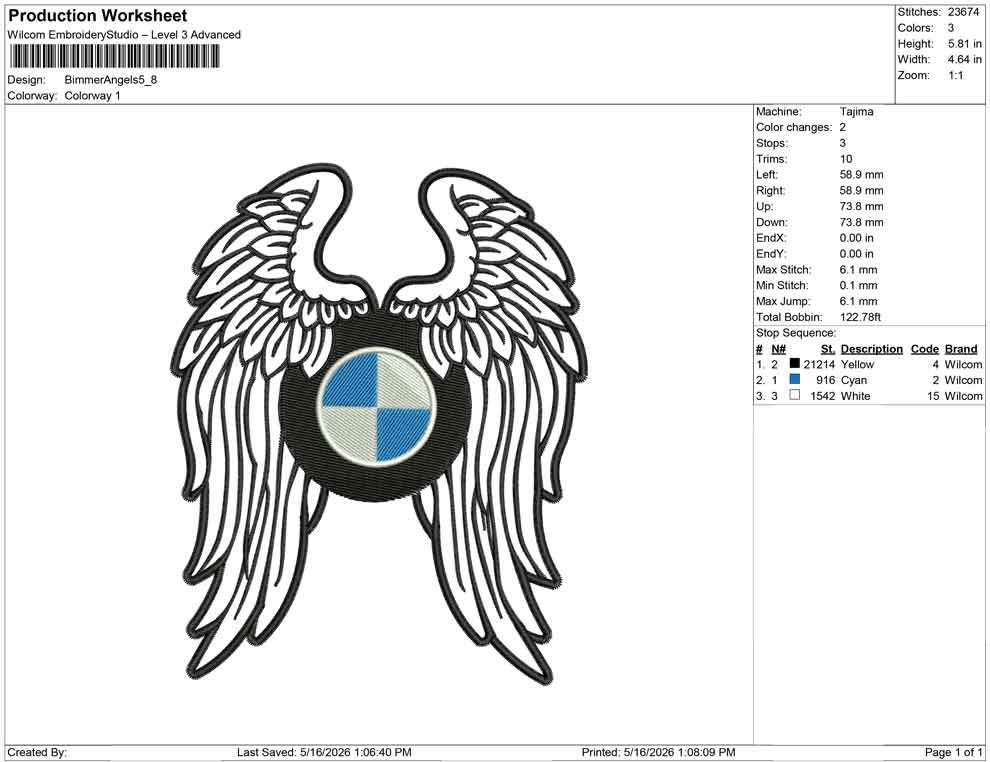Click stitch count '1542' in the White row
This screenshot has height=762, width=990.
coord(823,396)
